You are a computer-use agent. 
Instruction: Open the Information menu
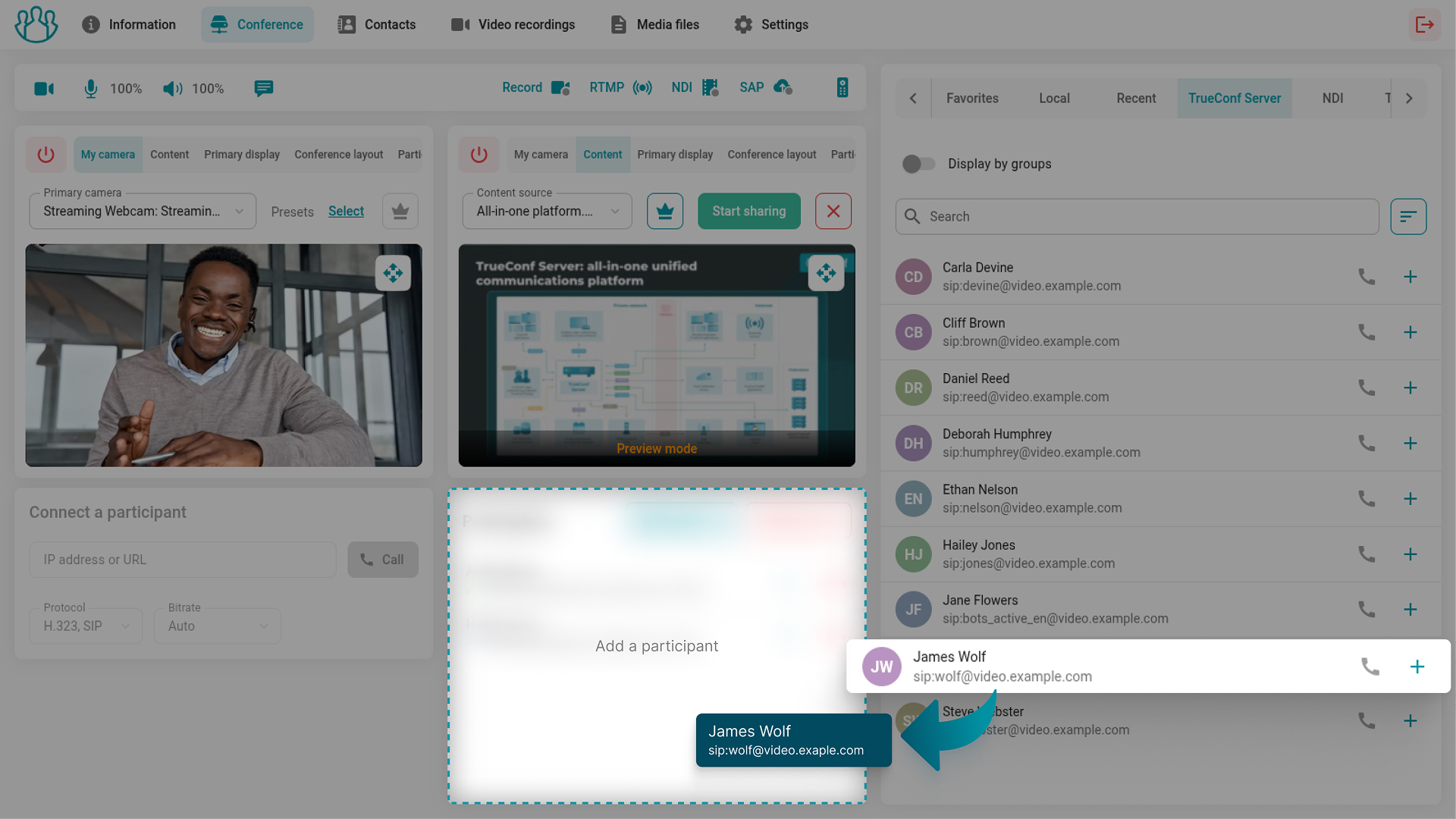click(129, 24)
